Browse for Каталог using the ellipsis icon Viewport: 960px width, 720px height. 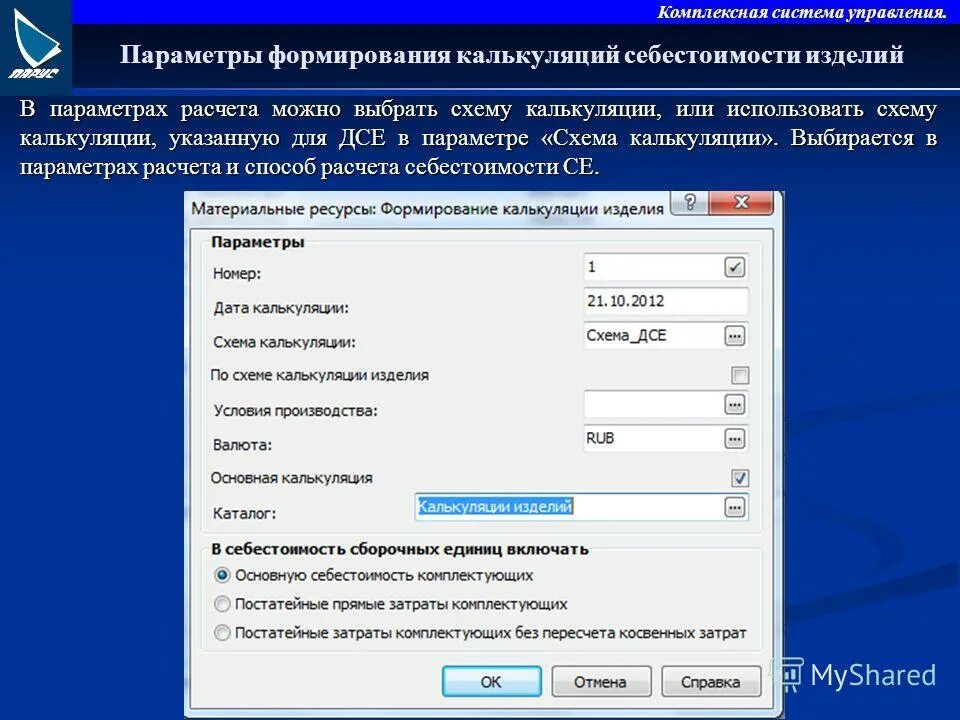pyautogui.click(x=736, y=507)
